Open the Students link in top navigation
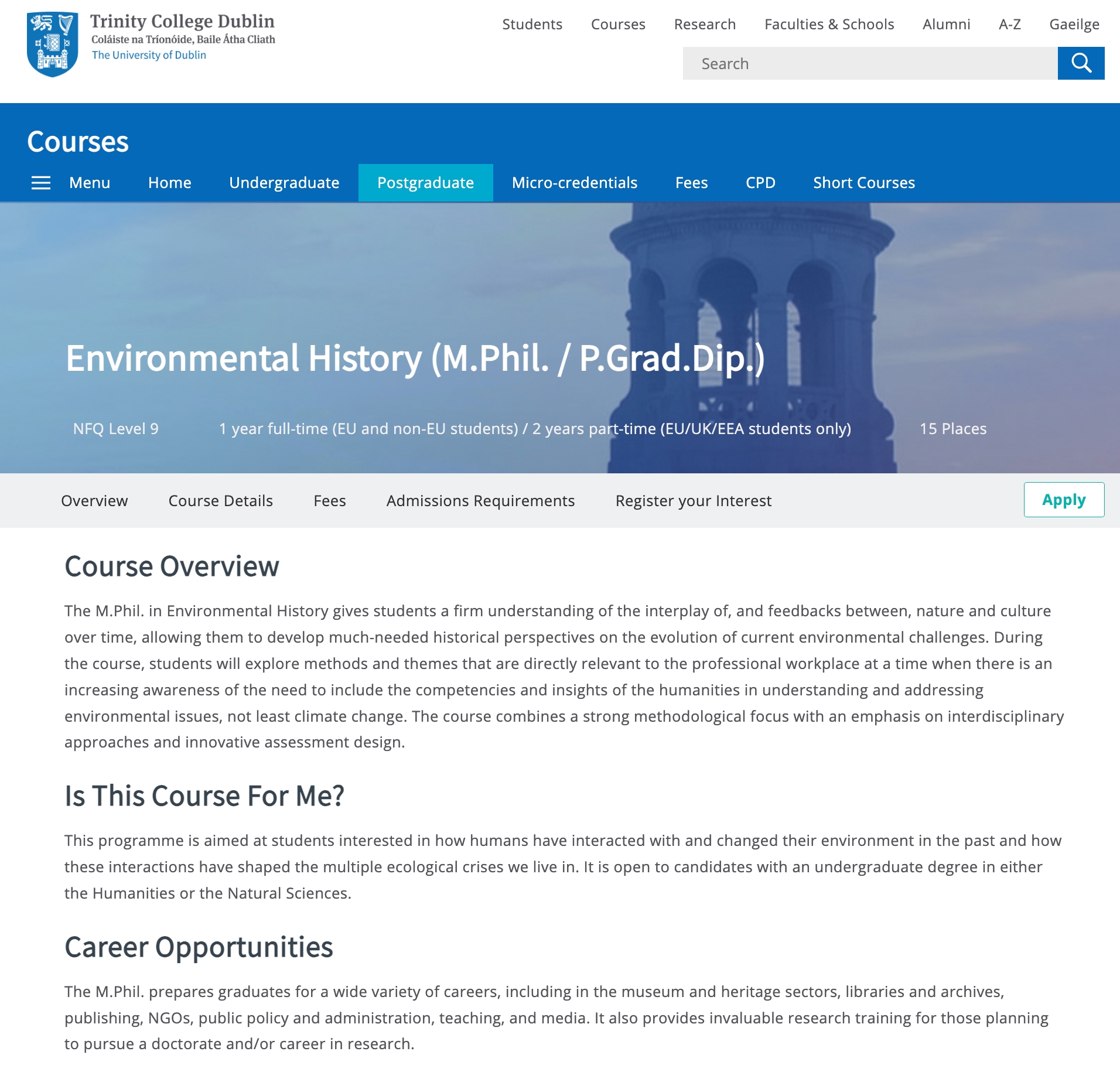 532,24
